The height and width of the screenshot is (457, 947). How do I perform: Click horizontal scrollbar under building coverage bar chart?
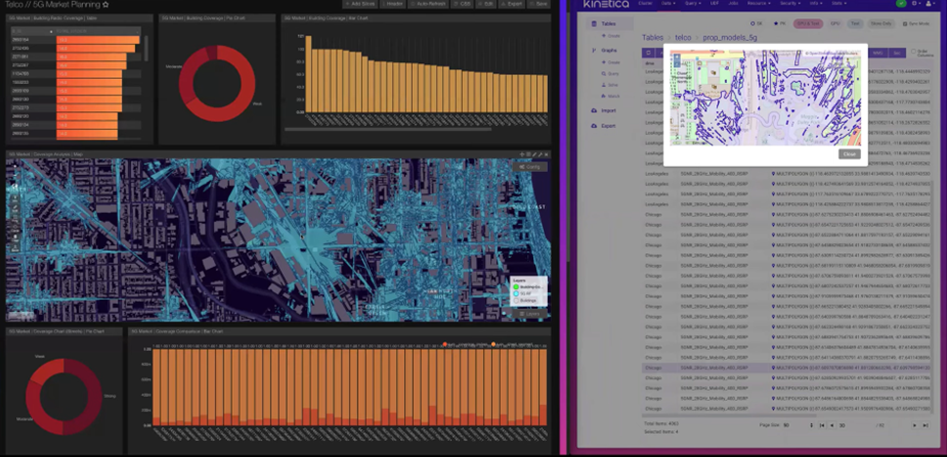tap(388, 129)
